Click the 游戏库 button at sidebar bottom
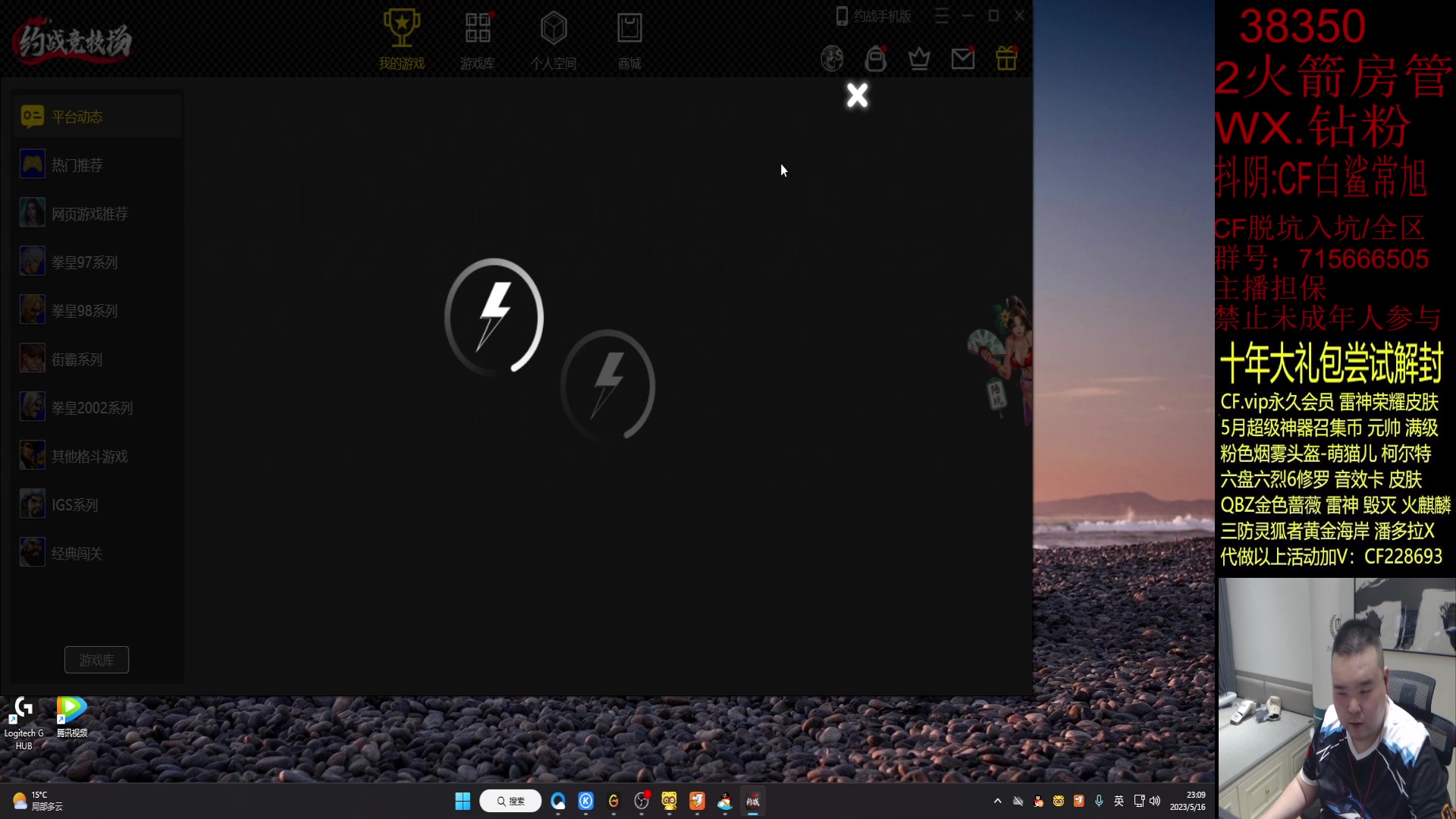Image resolution: width=1456 pixels, height=819 pixels. click(96, 660)
